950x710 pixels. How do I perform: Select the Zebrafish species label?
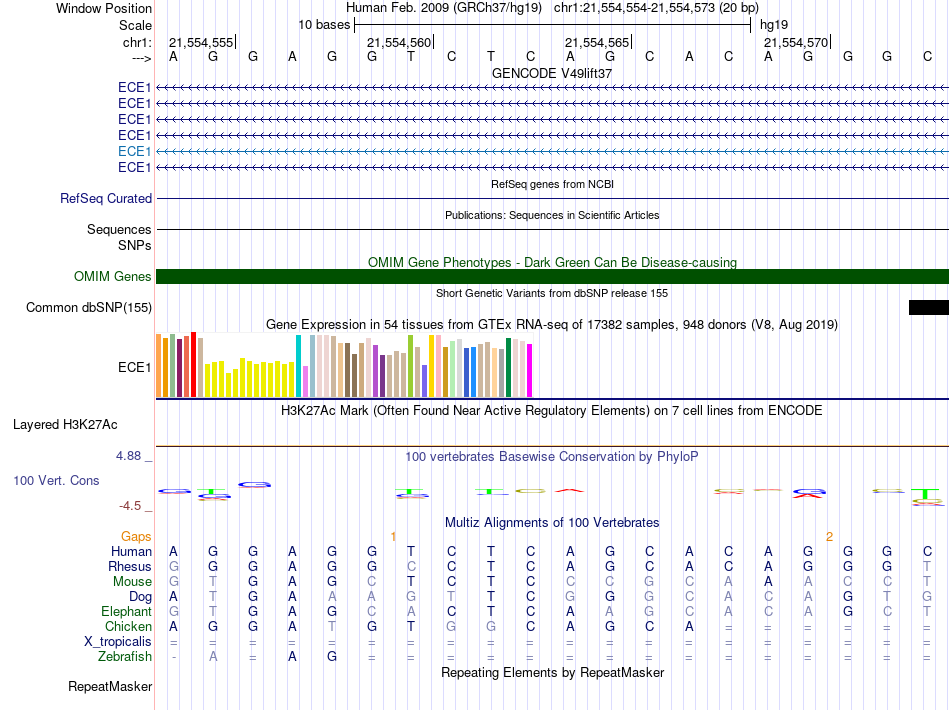[x=125, y=657]
